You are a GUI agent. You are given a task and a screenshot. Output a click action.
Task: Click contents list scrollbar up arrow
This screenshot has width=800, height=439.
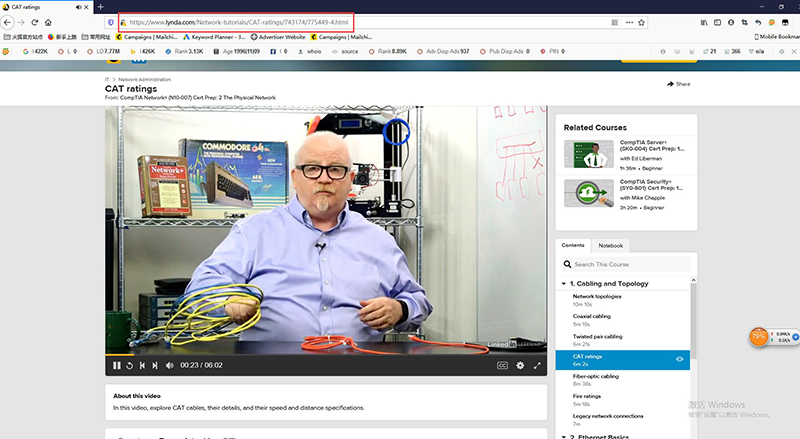pyautogui.click(x=693, y=280)
